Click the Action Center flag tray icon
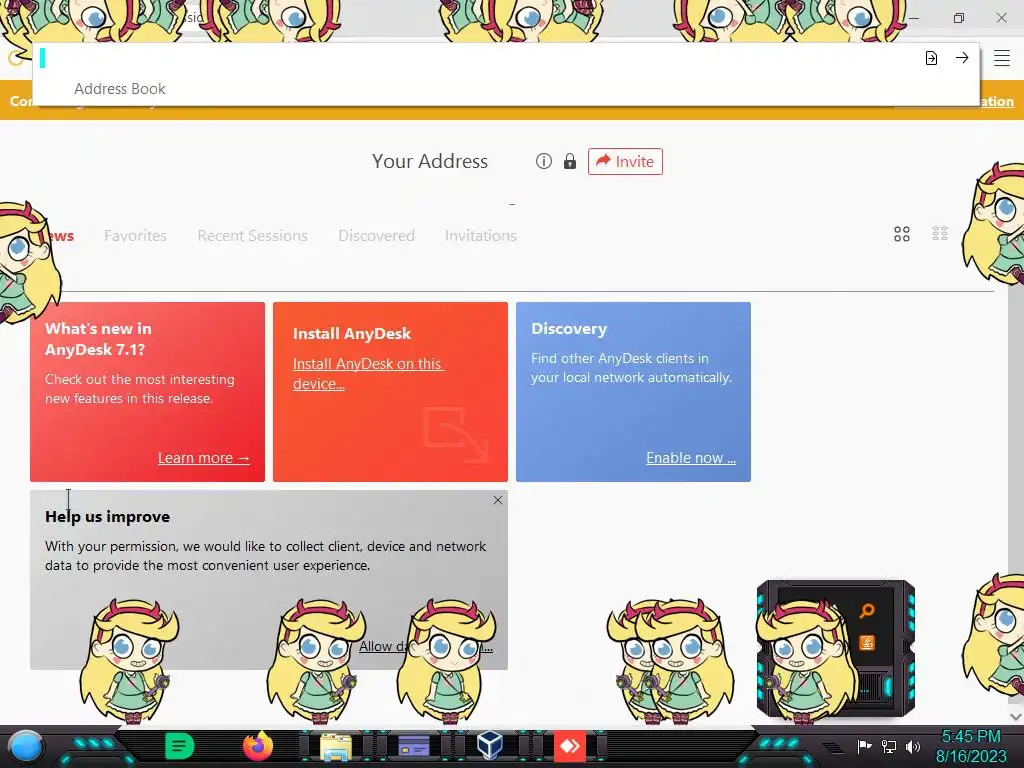 click(x=864, y=746)
